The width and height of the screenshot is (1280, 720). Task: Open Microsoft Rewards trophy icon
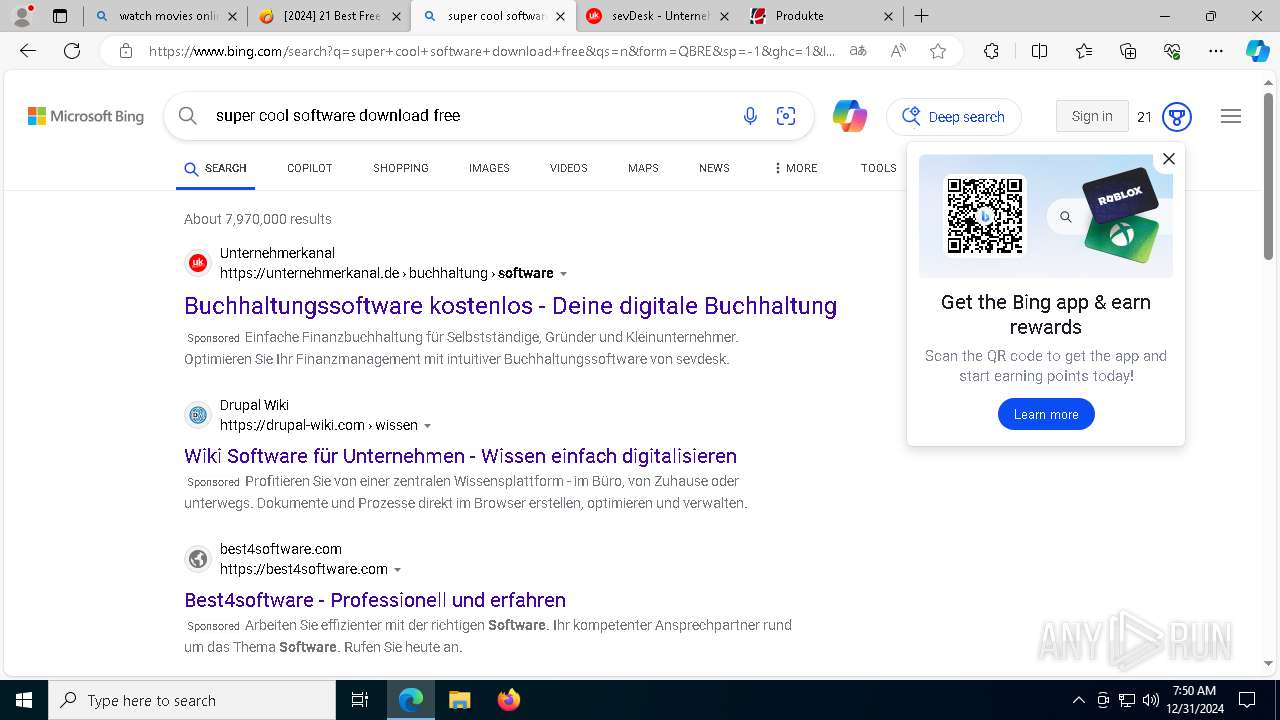tap(1177, 117)
